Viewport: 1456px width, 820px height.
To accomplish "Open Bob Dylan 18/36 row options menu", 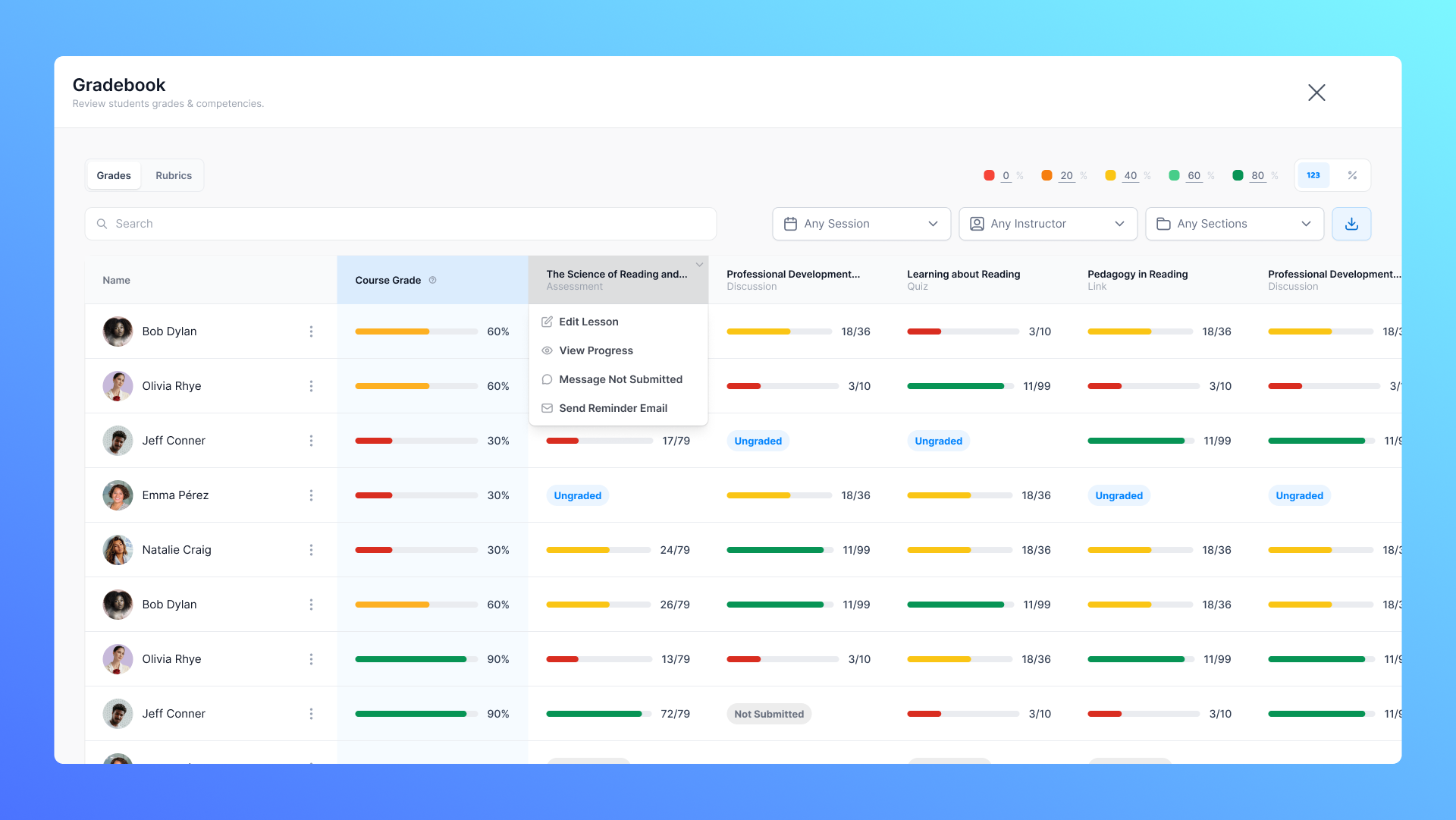I will pyautogui.click(x=311, y=331).
